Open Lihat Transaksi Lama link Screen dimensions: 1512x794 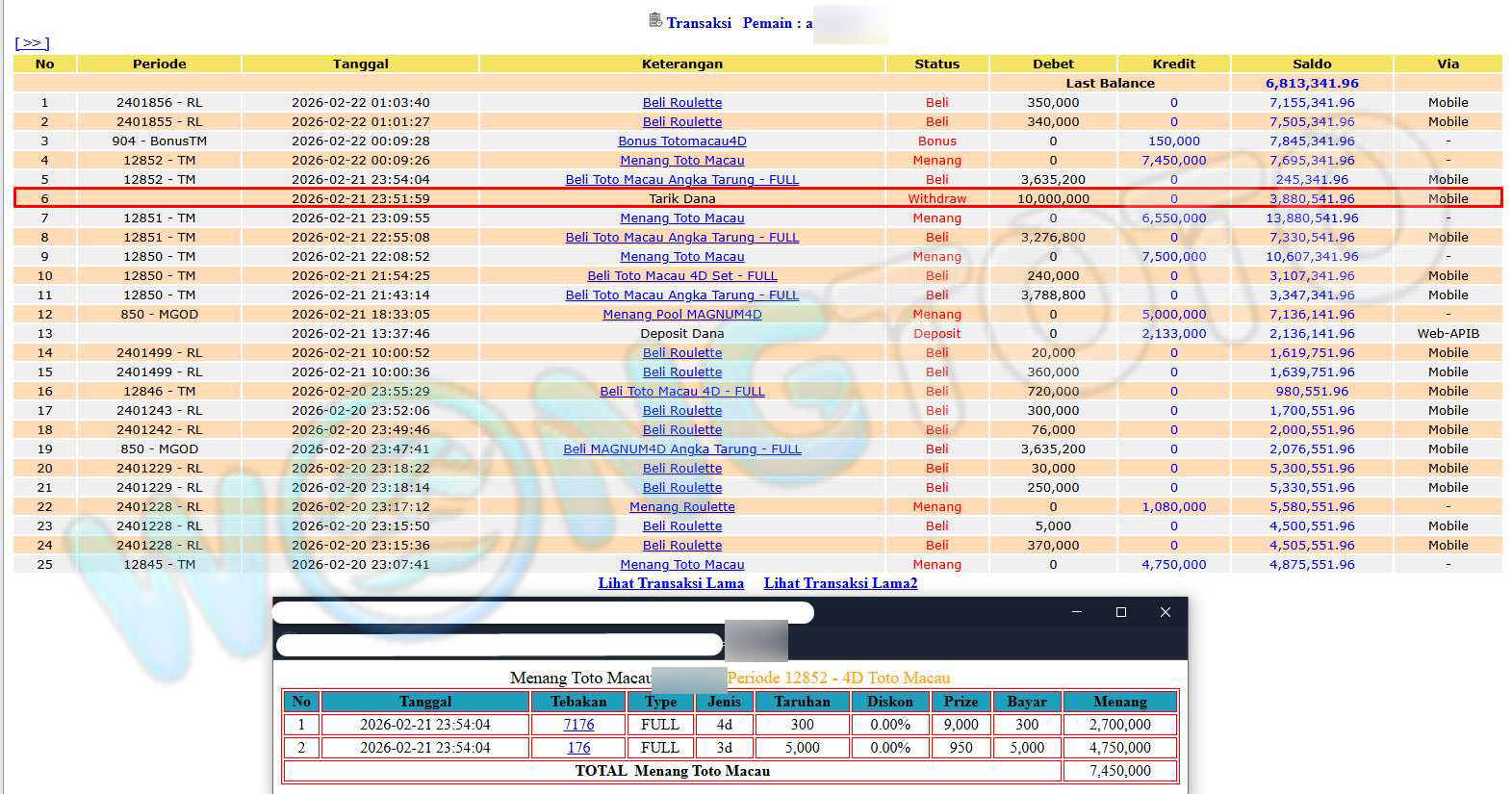[671, 583]
